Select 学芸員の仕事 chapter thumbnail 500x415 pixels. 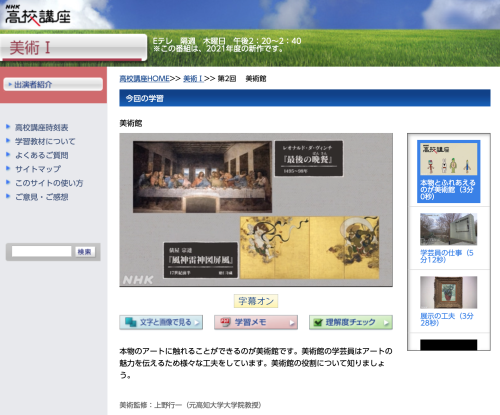point(448,229)
